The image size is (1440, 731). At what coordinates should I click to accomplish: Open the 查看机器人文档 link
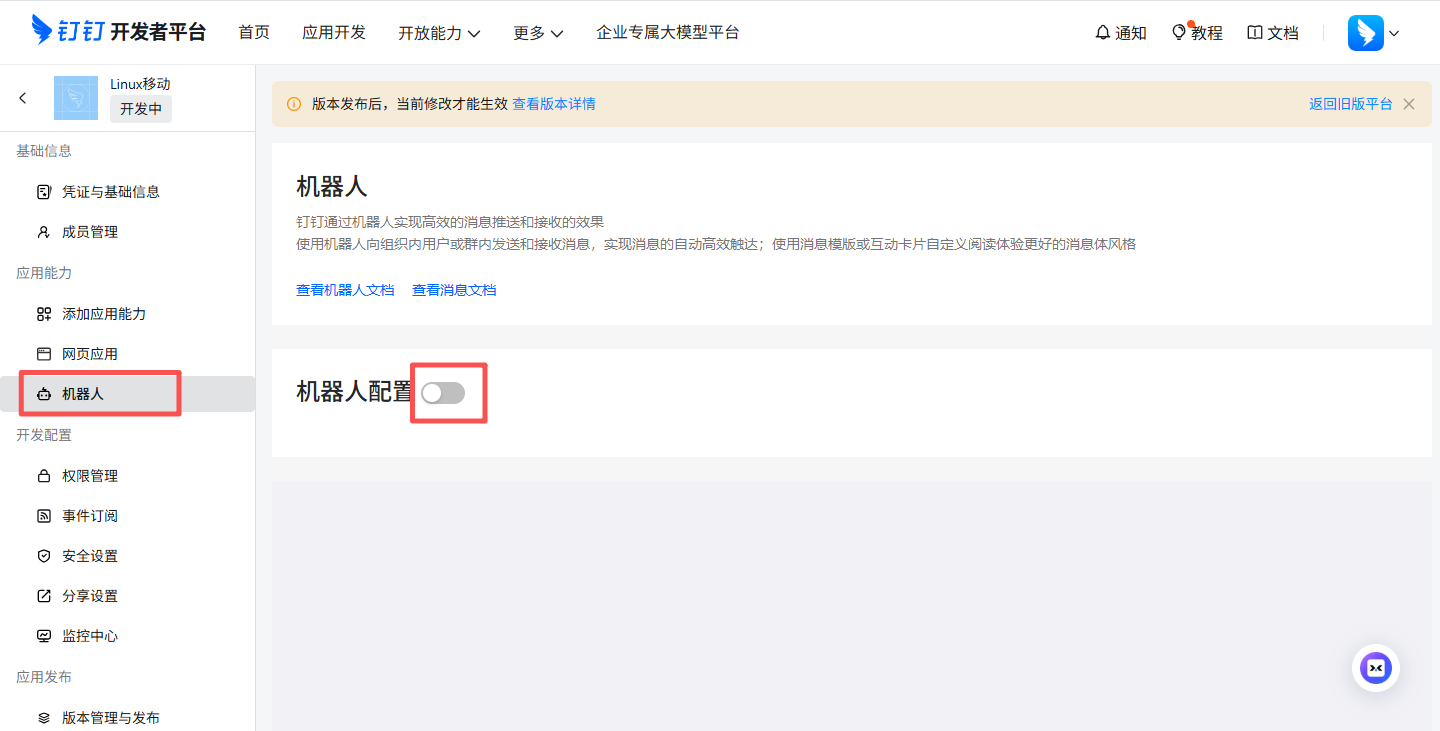(x=345, y=290)
